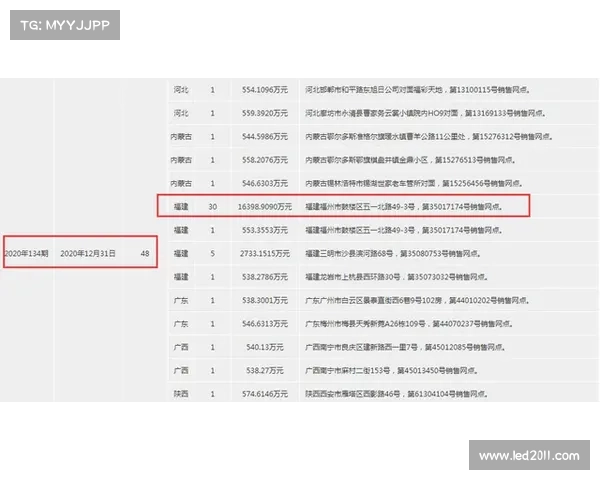Select the address with outlet 第15276312号

[x=429, y=137]
